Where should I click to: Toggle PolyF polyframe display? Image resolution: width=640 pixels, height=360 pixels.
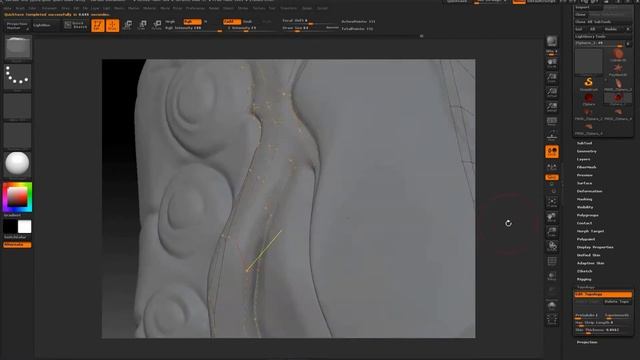click(x=552, y=261)
